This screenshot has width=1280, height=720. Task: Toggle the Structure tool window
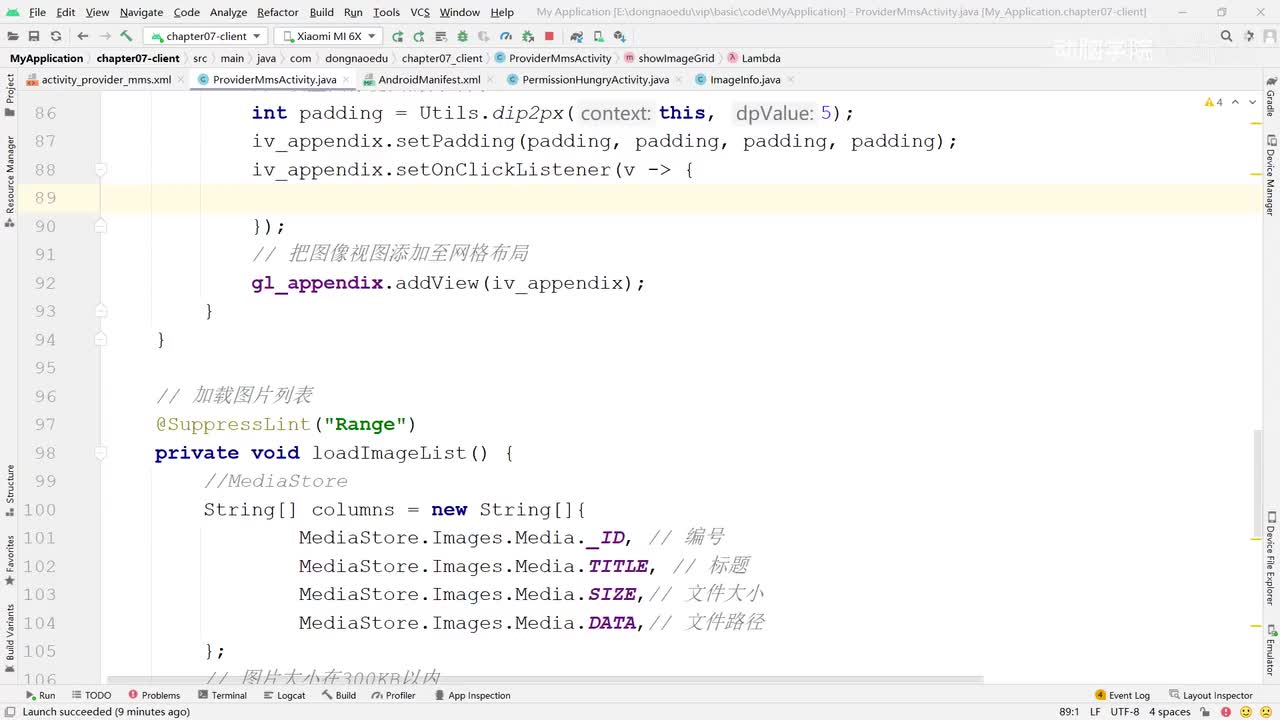(10, 490)
